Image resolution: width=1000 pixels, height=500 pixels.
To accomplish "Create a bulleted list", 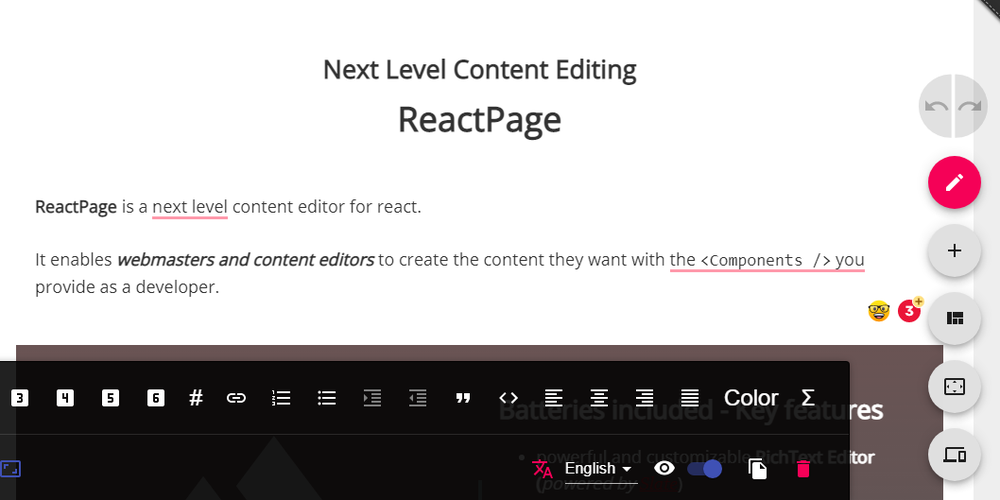I will click(327, 399).
